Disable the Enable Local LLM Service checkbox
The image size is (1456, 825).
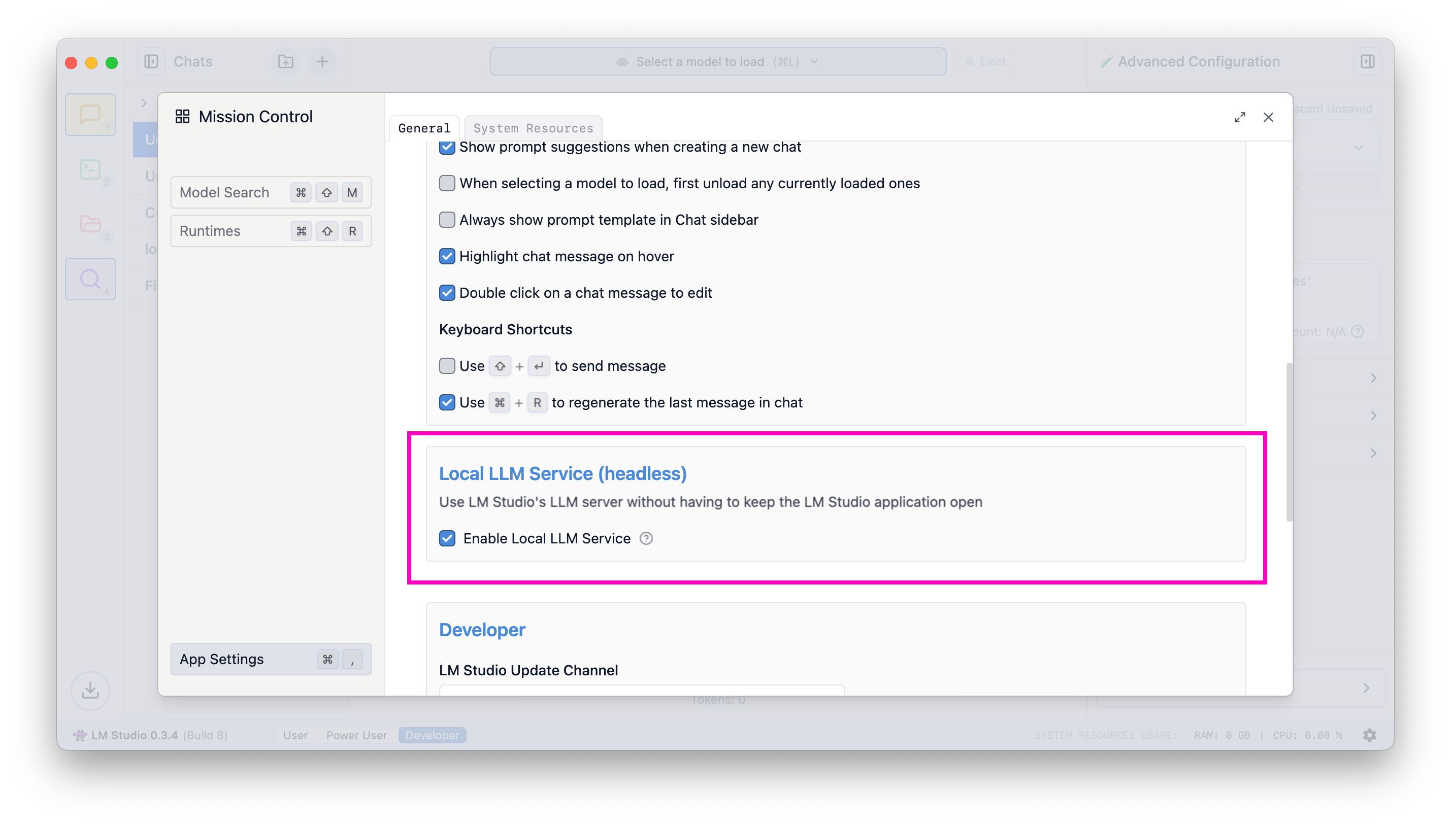pyautogui.click(x=447, y=538)
